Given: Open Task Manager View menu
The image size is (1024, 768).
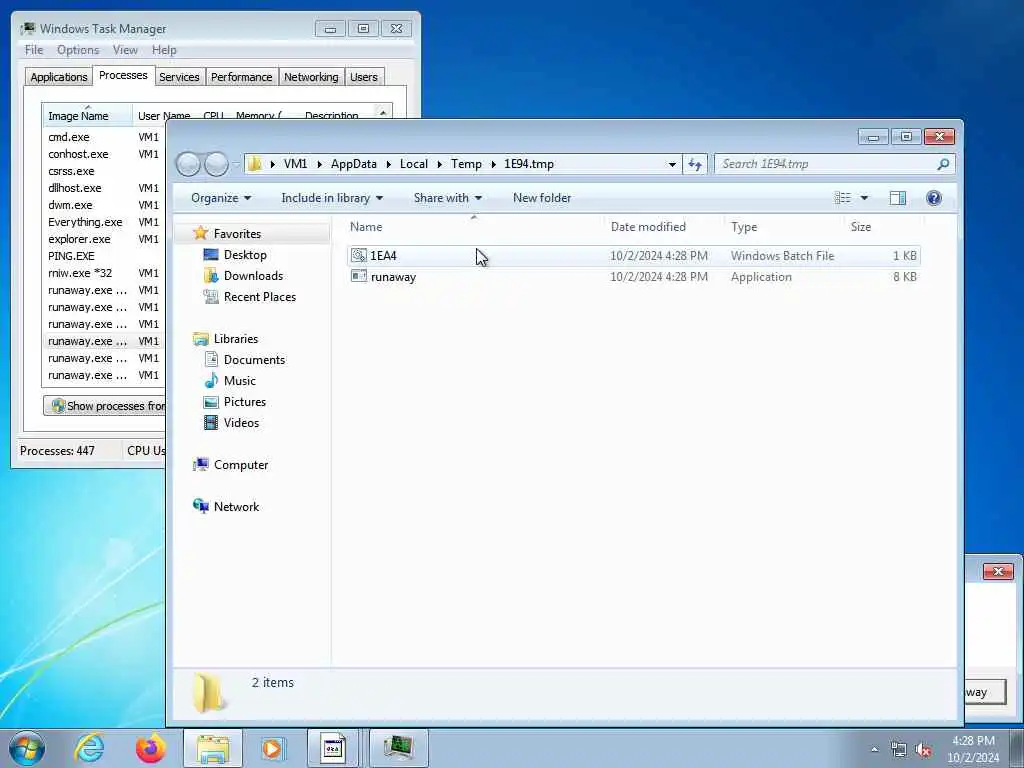Looking at the screenshot, I should point(125,50).
